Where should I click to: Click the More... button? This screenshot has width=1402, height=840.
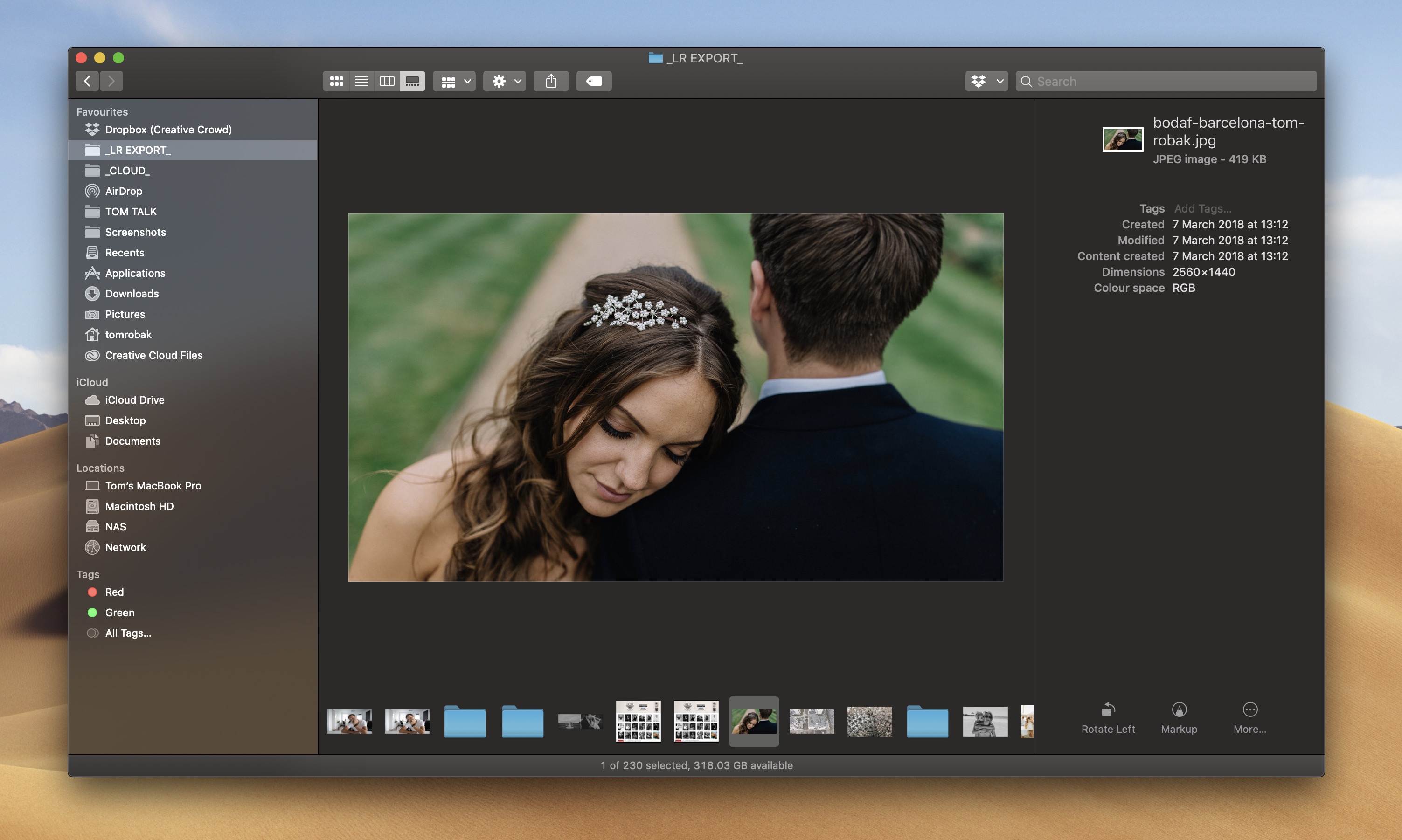[x=1249, y=718]
